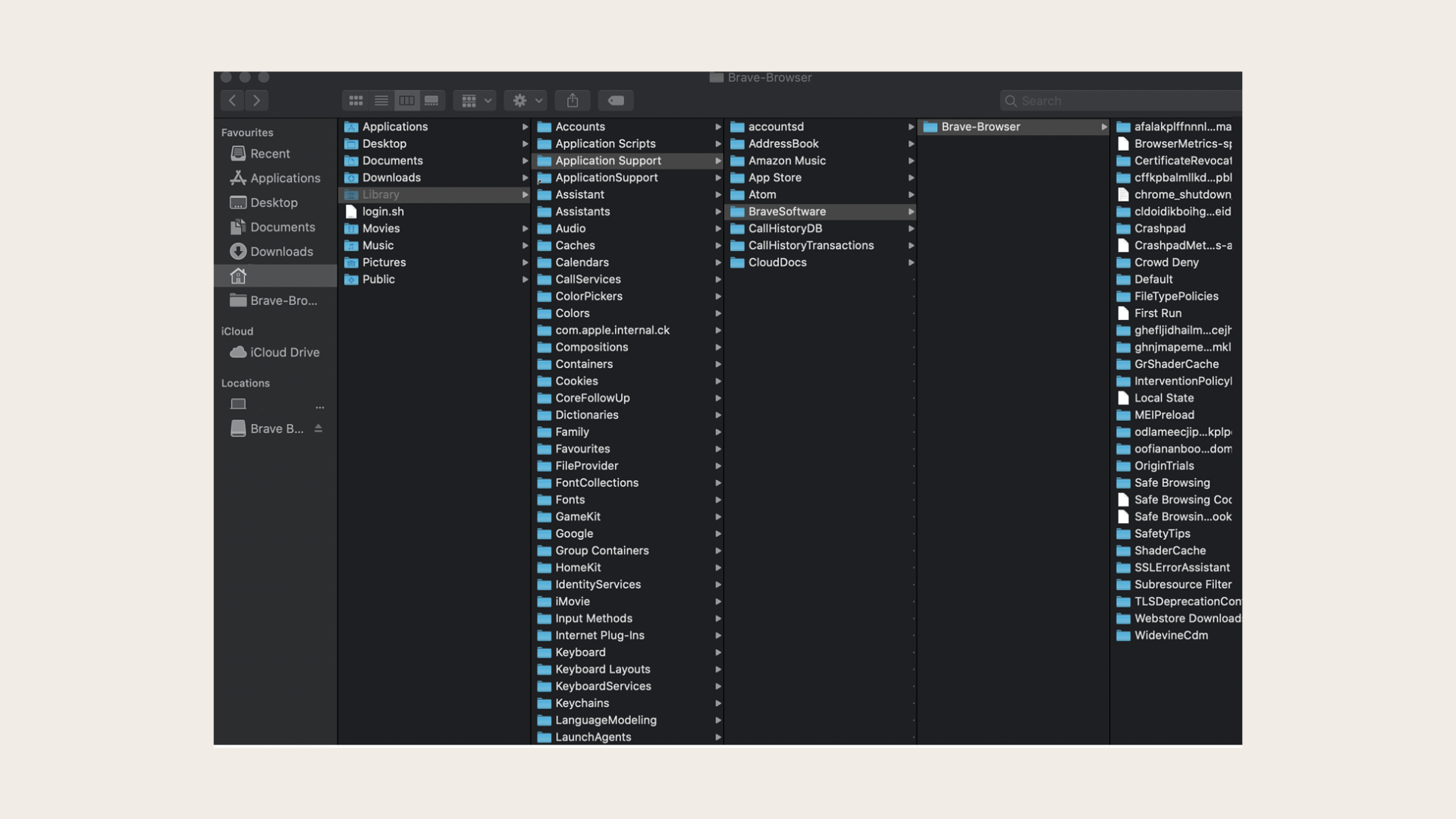
Task: Select the login.sh file
Action: click(x=434, y=212)
